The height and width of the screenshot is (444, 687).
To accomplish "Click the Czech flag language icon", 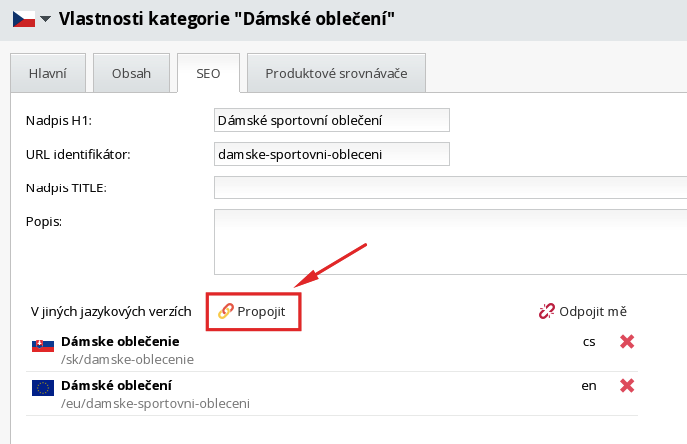I will 22,18.
